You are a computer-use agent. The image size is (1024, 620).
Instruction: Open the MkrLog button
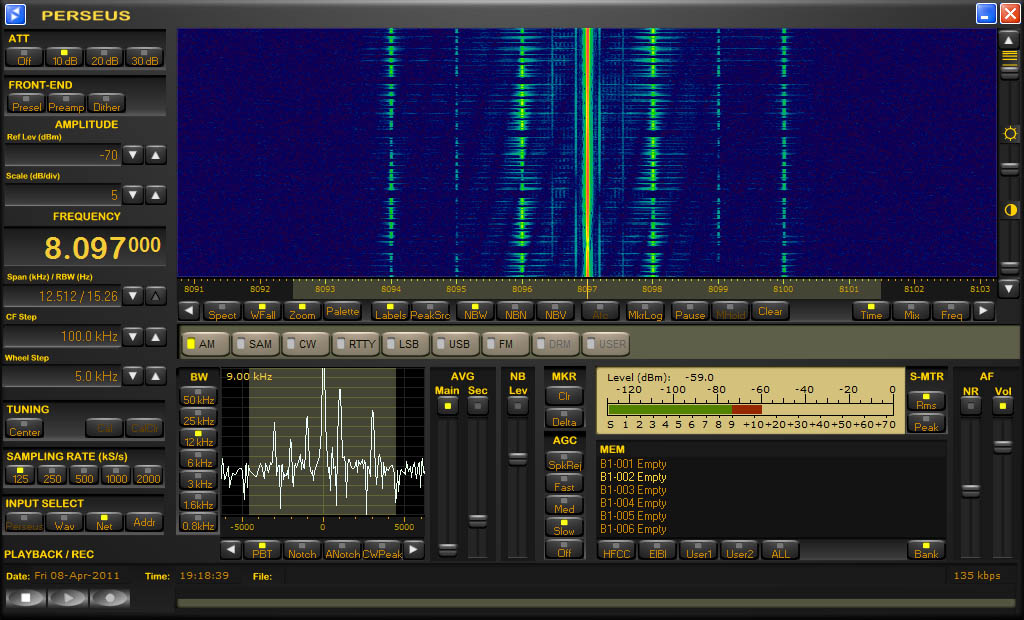click(x=645, y=311)
